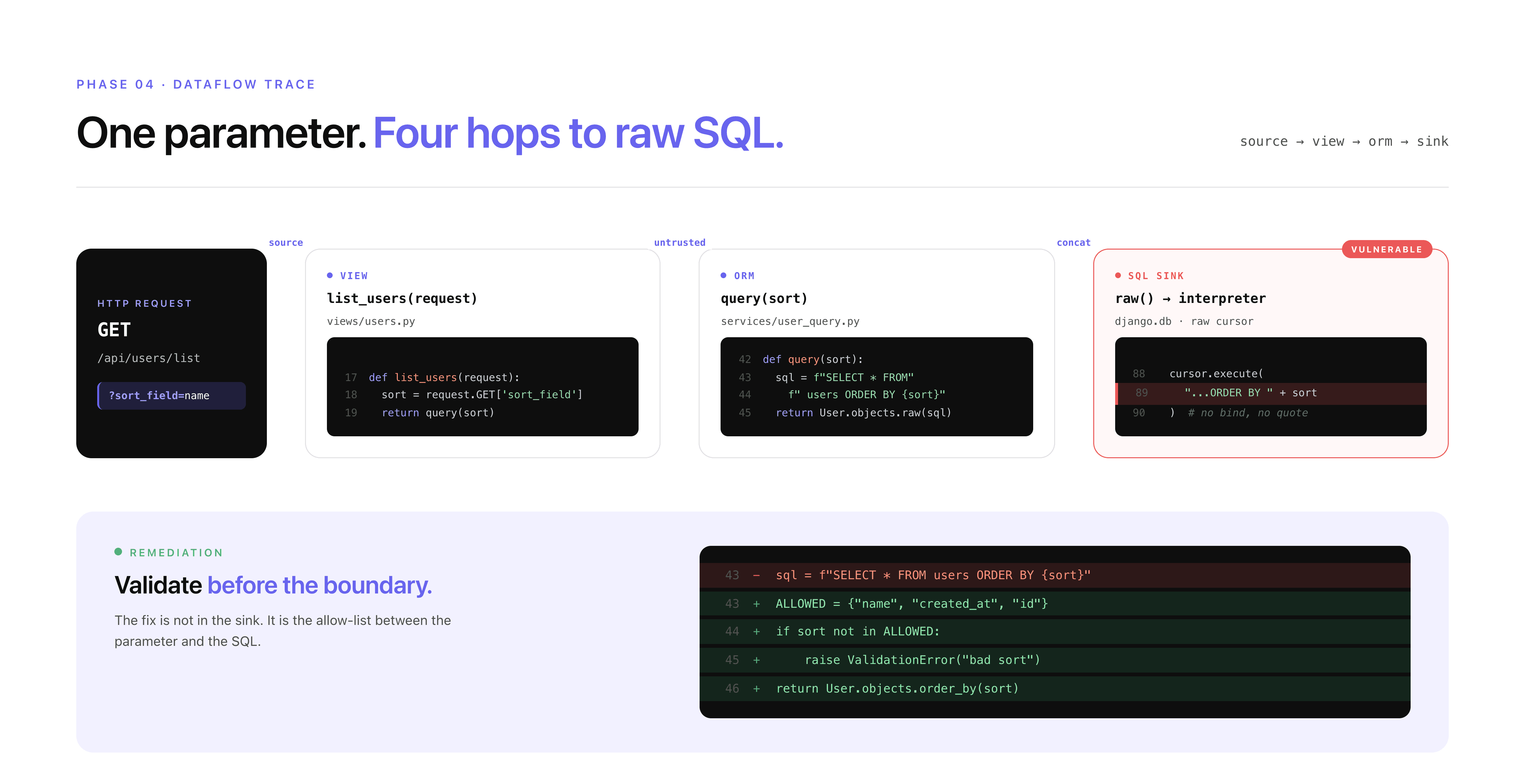This screenshot has width=1525, height=784.
Task: Click the blue dot beside ORM label
Action: click(723, 275)
